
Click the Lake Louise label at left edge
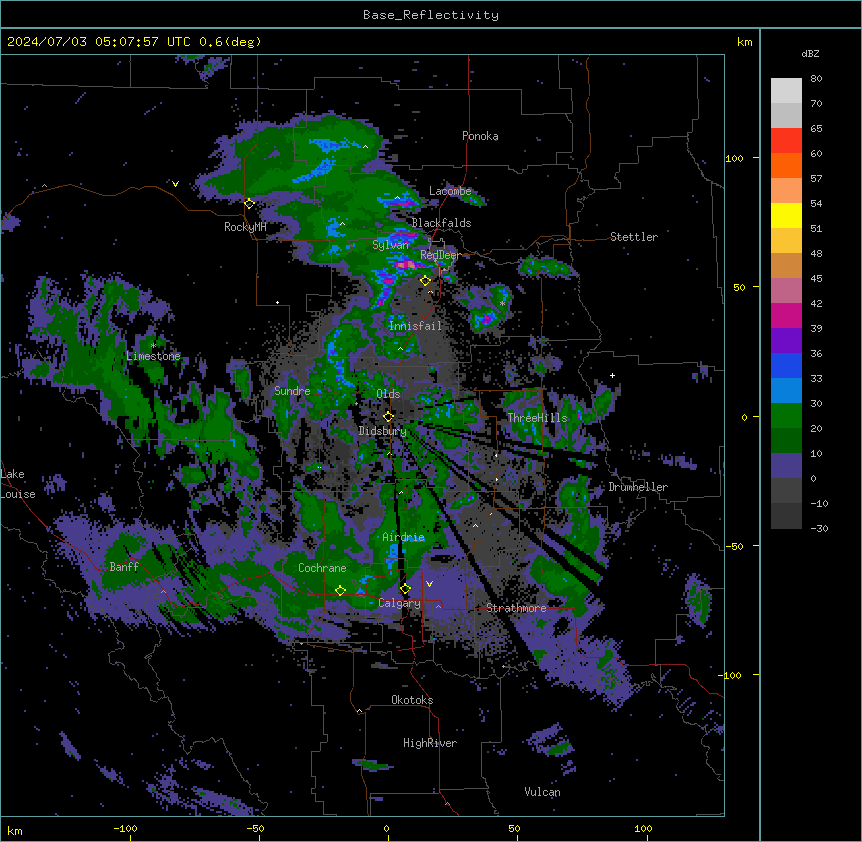coord(18,484)
